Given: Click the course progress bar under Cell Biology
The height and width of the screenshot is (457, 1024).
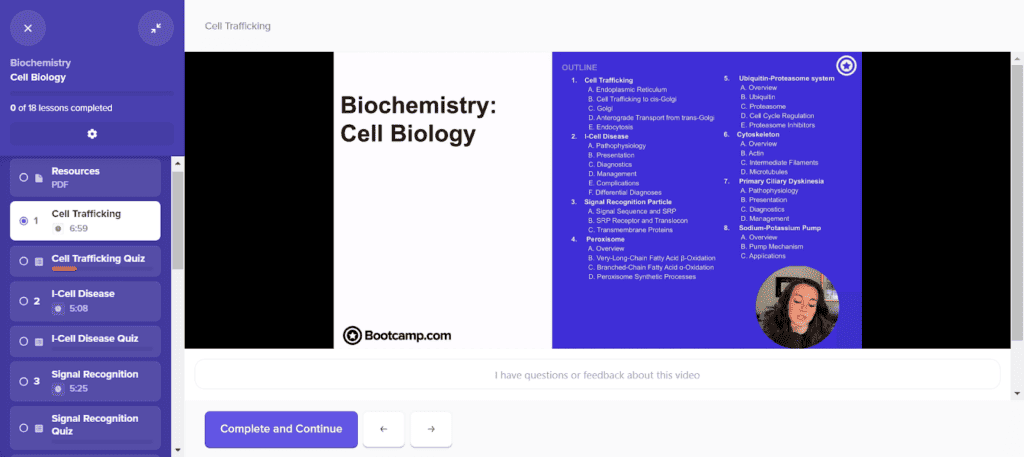Looking at the screenshot, I should pyautogui.click(x=92, y=94).
